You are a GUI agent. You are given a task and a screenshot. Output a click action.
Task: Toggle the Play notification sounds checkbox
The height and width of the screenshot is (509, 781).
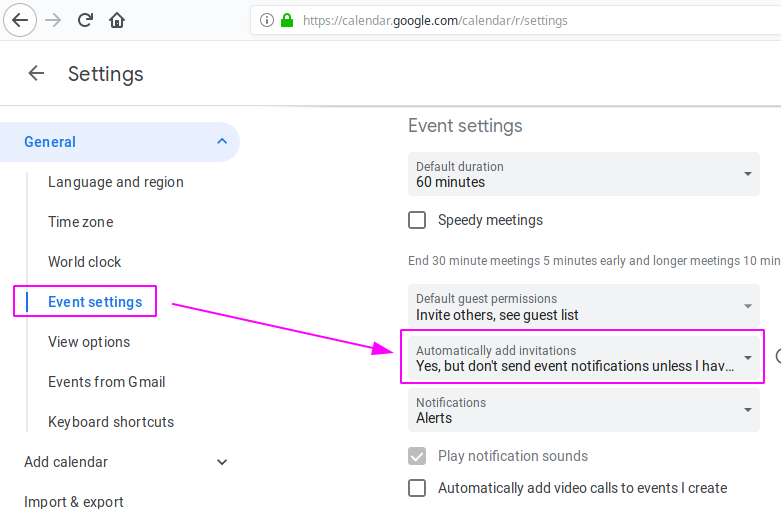pyautogui.click(x=417, y=456)
